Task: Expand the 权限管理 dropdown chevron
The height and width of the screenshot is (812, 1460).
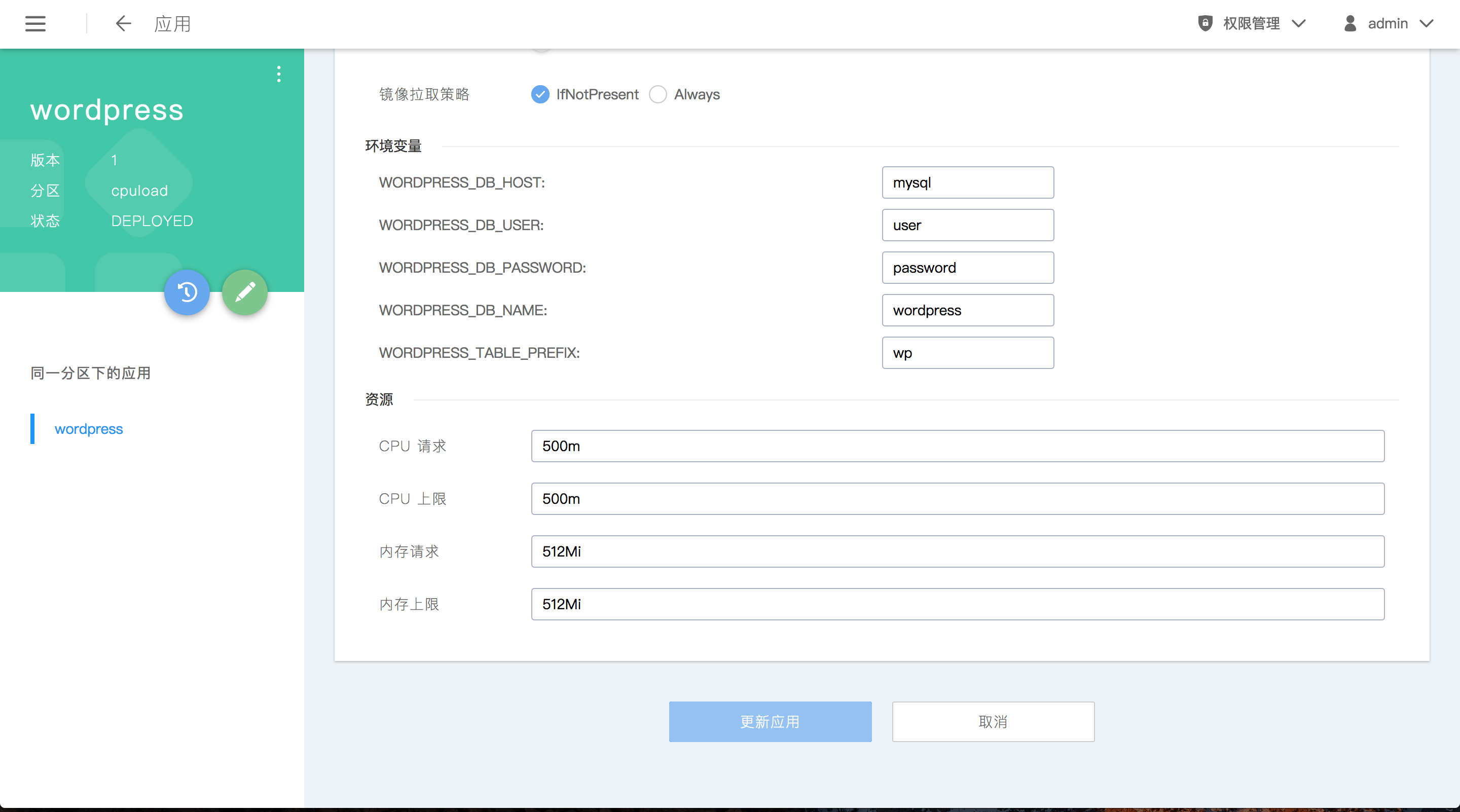Action: tap(1298, 23)
